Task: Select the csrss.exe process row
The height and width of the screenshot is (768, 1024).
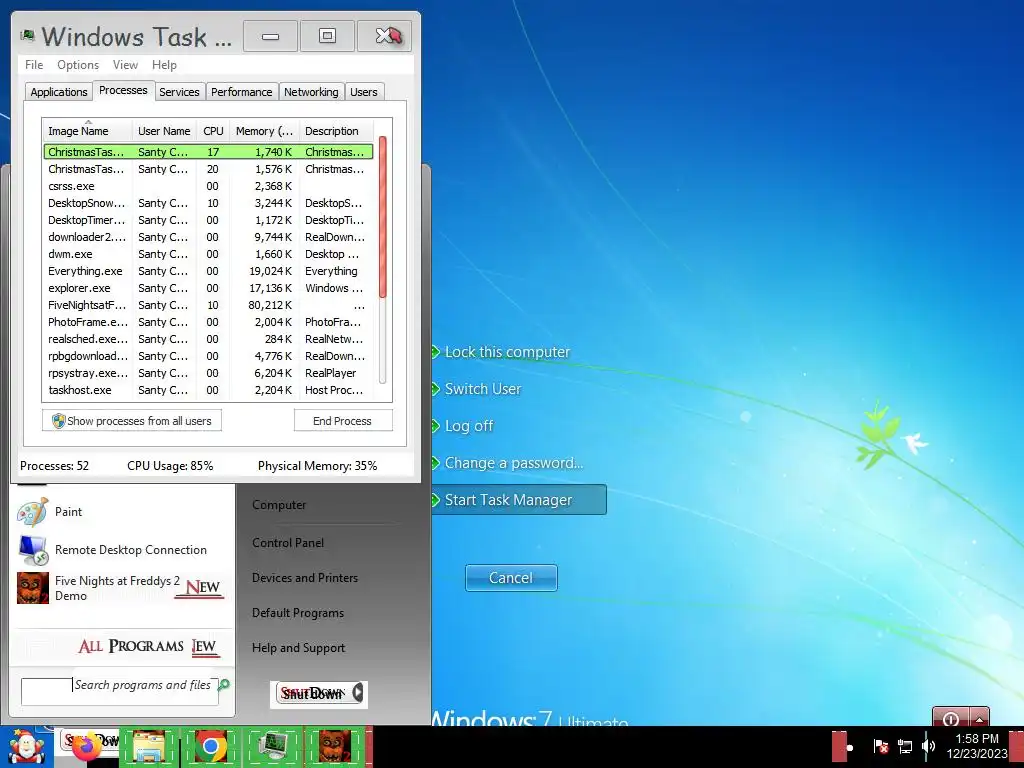Action: [x=208, y=186]
